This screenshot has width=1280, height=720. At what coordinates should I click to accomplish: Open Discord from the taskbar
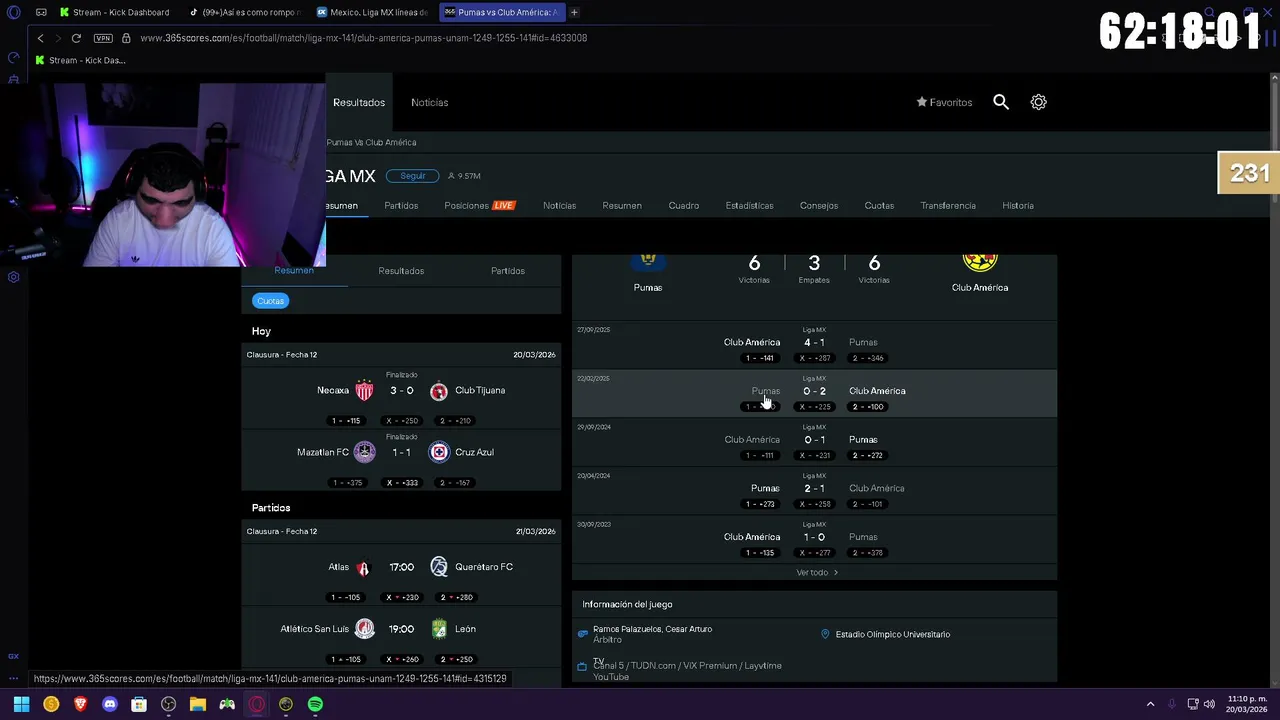coord(110,704)
